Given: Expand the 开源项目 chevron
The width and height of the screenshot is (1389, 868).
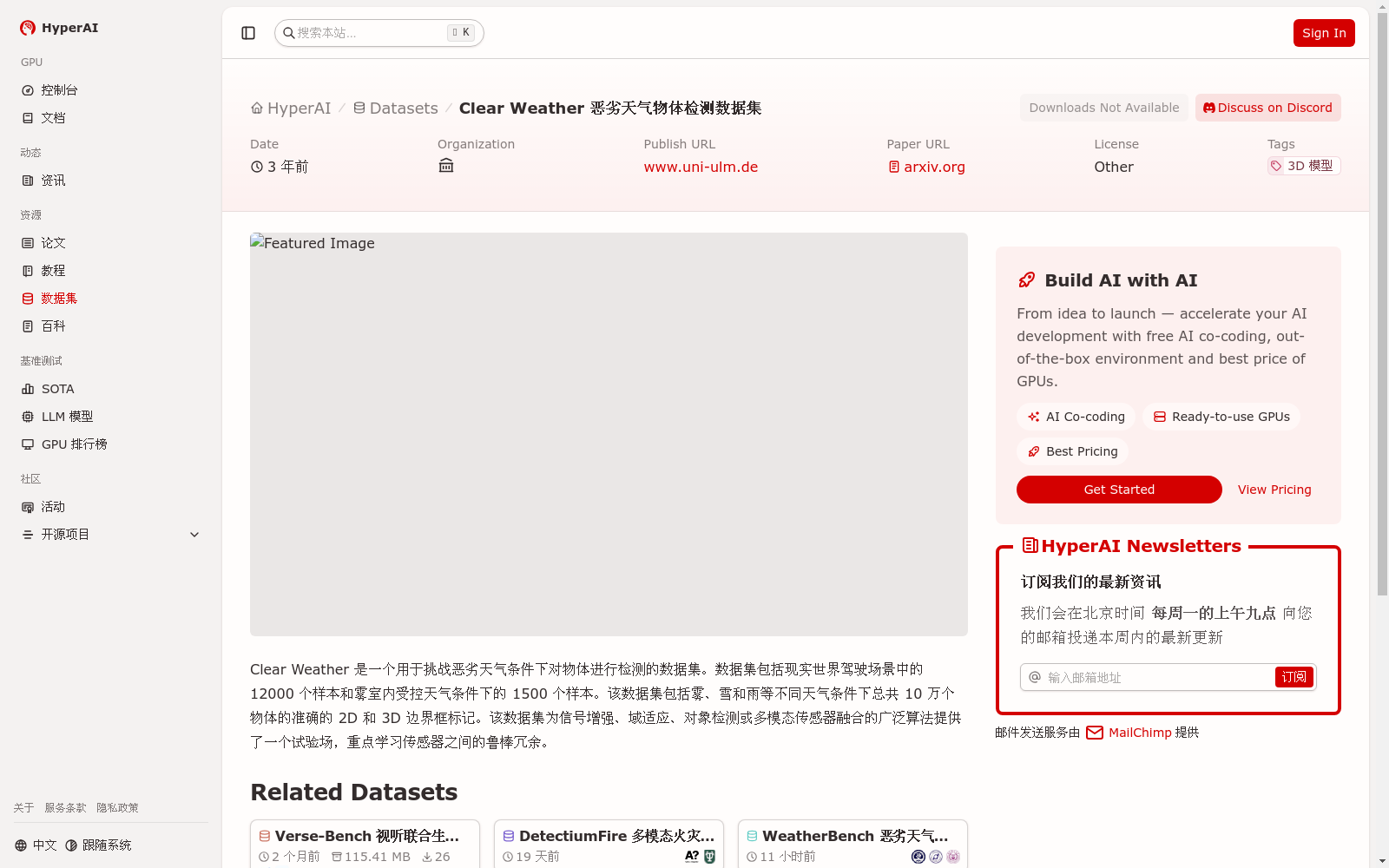Looking at the screenshot, I should point(194,535).
